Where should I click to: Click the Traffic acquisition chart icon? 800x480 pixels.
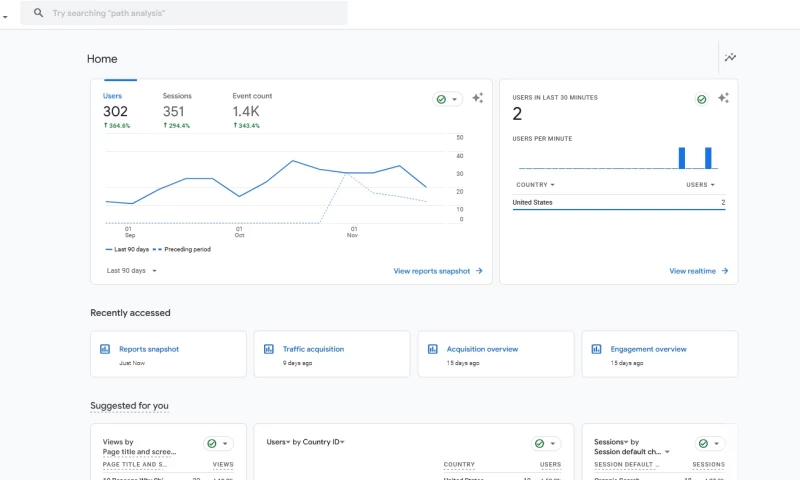(x=269, y=349)
